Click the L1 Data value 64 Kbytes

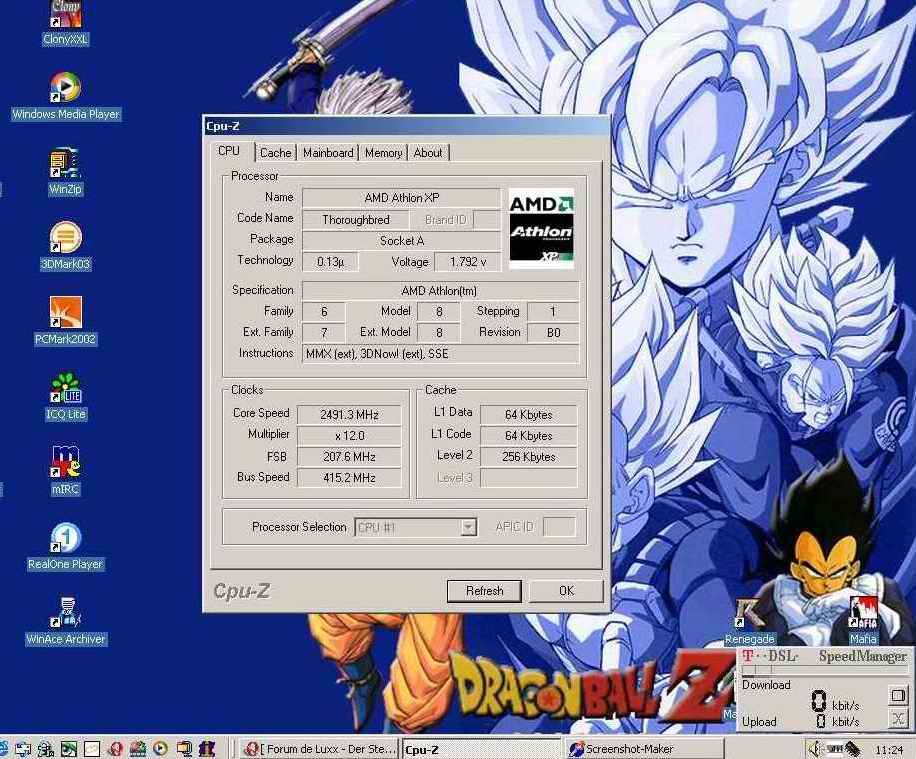pos(528,415)
